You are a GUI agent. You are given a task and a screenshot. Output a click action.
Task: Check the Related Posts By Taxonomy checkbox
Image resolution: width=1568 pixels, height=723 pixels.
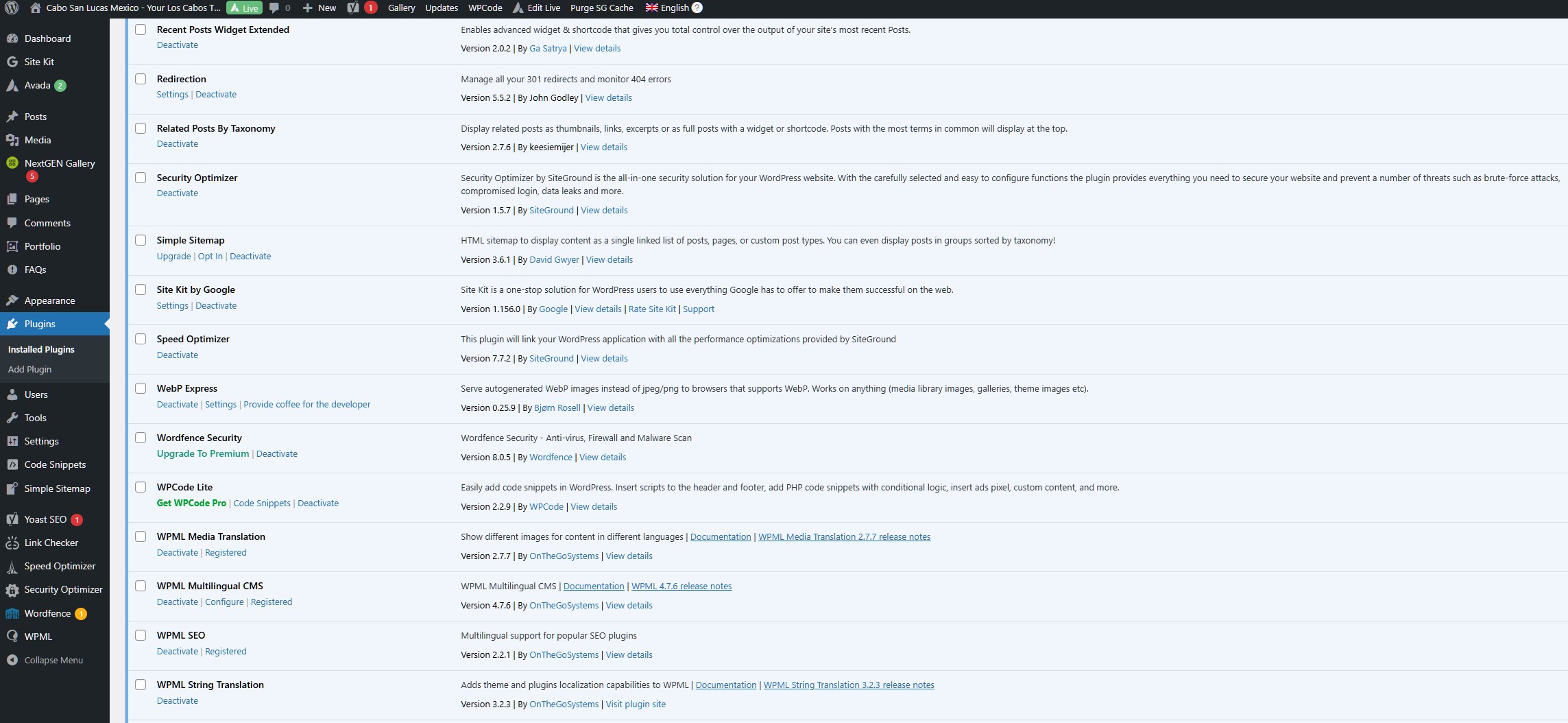pyautogui.click(x=141, y=128)
